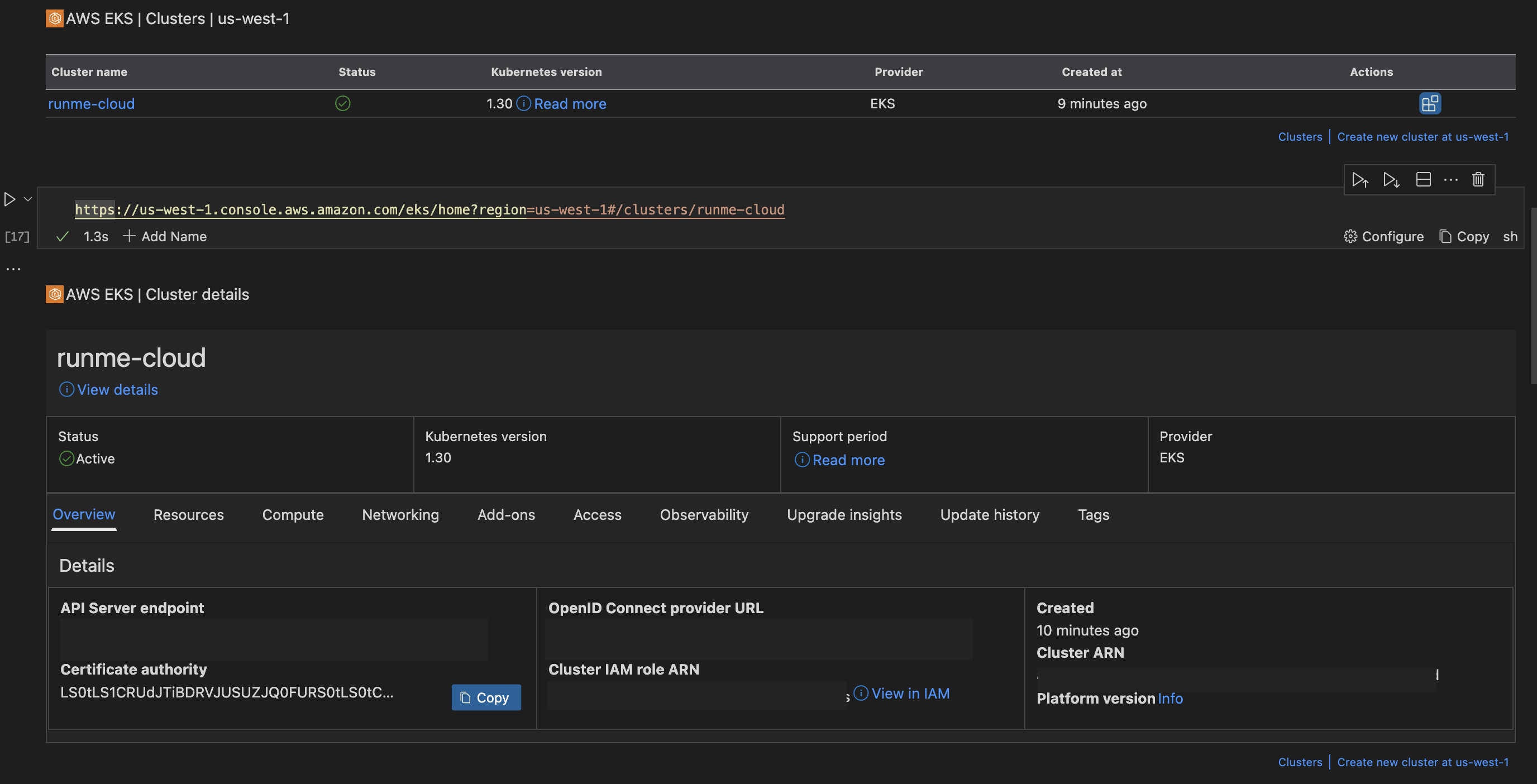This screenshot has width=1537, height=784.
Task: Open cell more actions ellipsis menu
Action: [1450, 180]
